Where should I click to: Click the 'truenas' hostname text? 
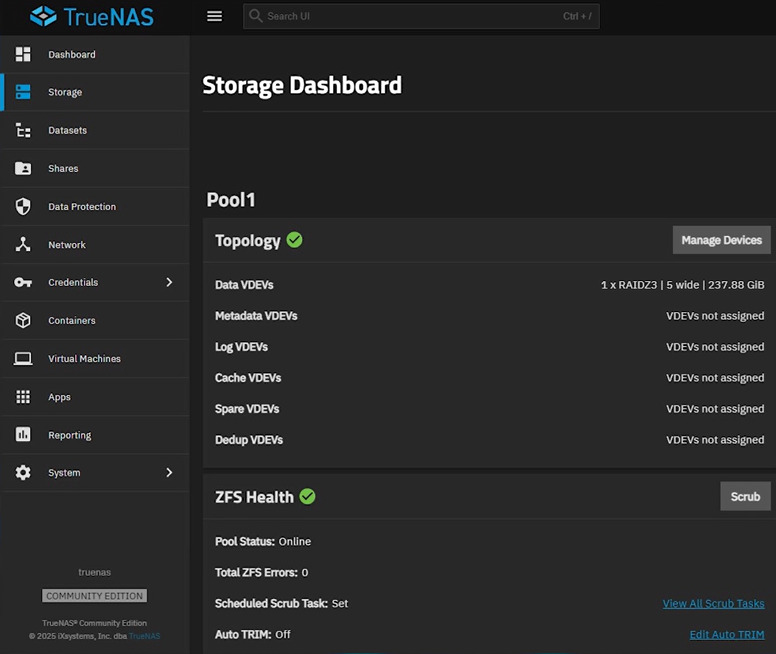click(x=95, y=572)
